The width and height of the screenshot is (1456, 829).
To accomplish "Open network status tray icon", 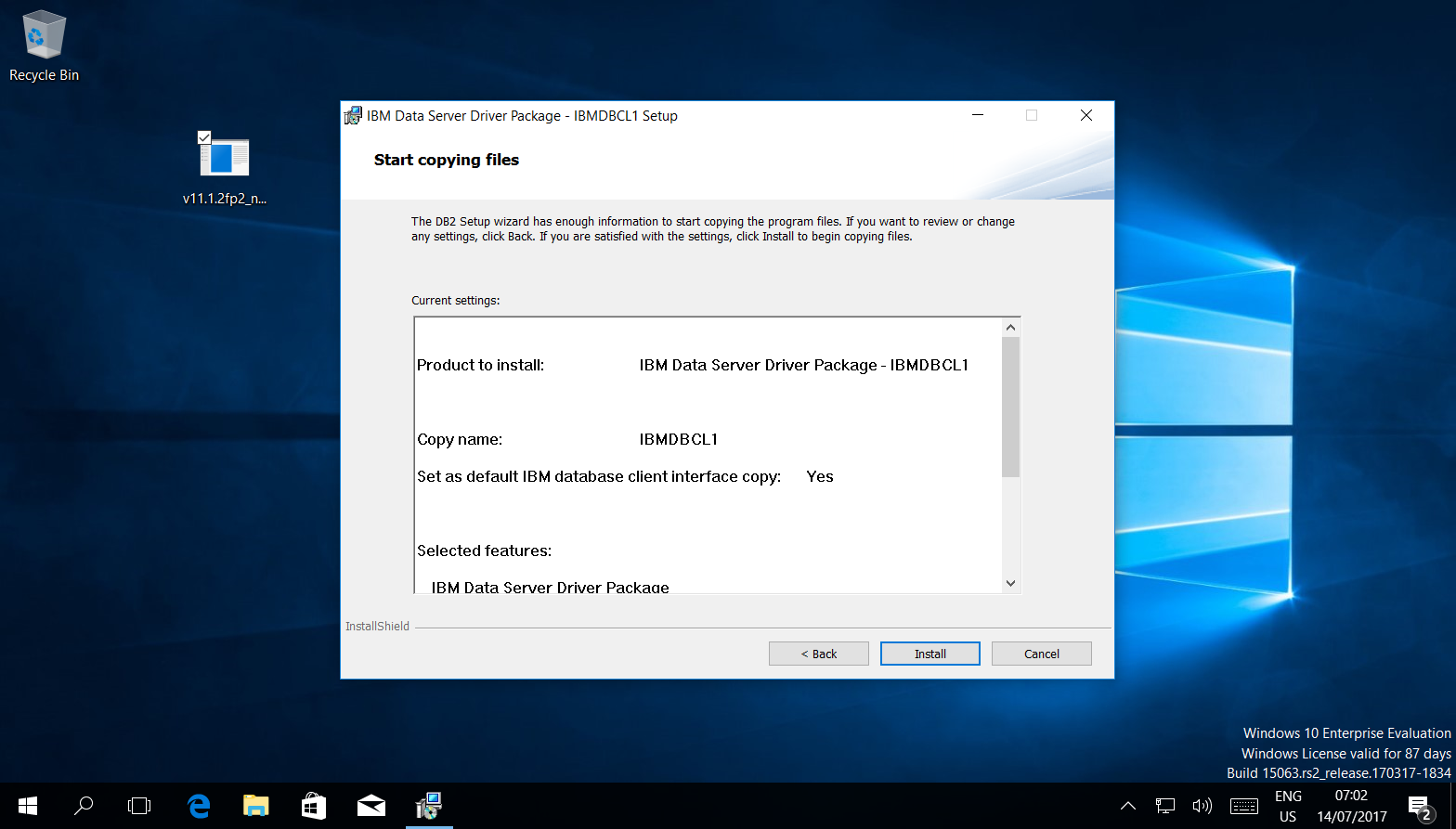I will [1165, 806].
